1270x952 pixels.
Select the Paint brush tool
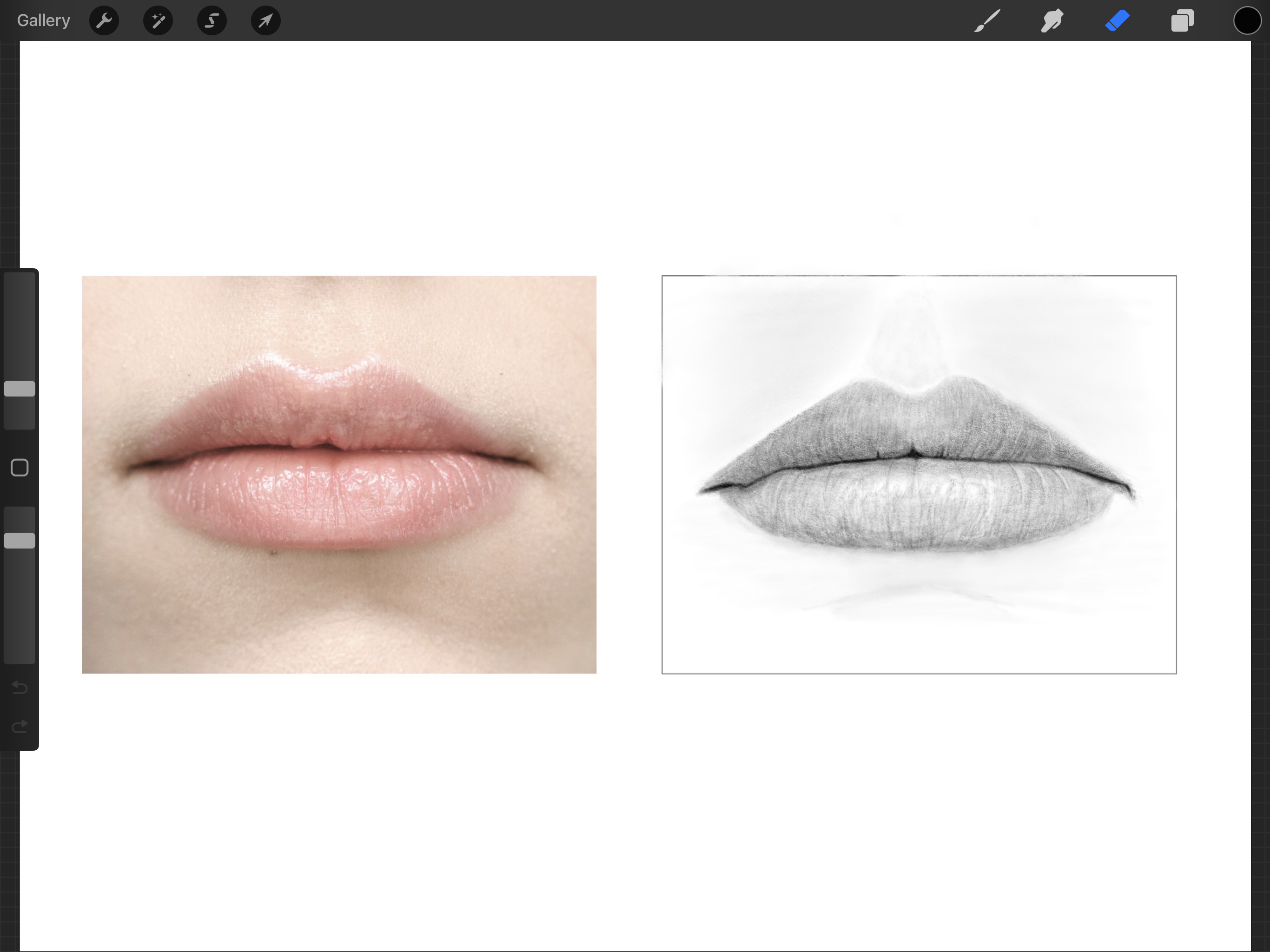987,20
